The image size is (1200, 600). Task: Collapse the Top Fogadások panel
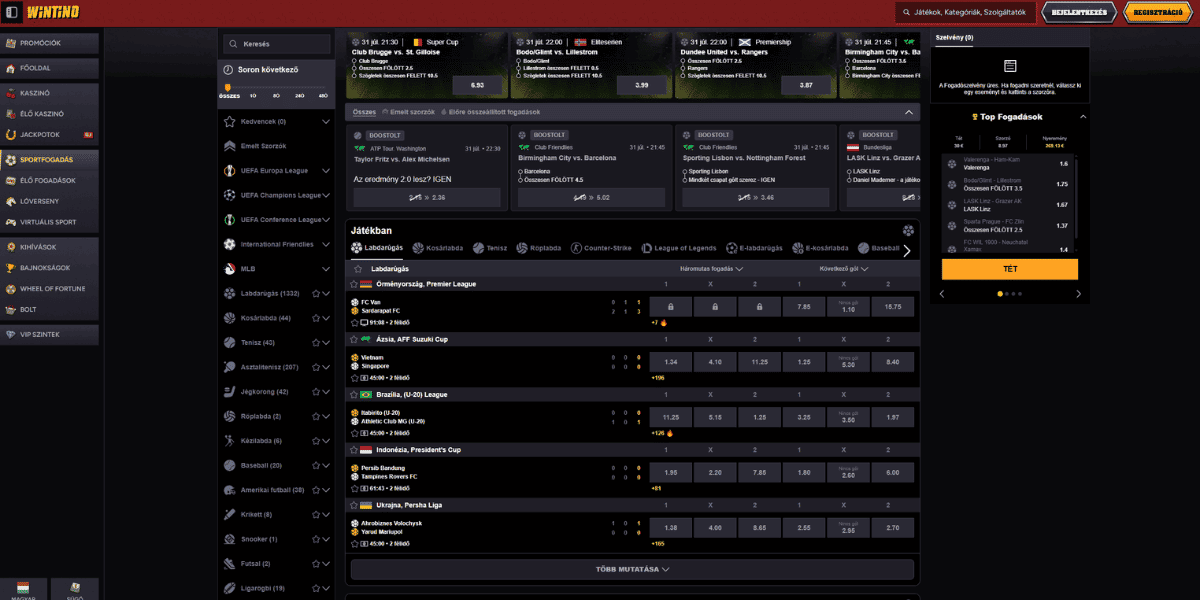1082,117
